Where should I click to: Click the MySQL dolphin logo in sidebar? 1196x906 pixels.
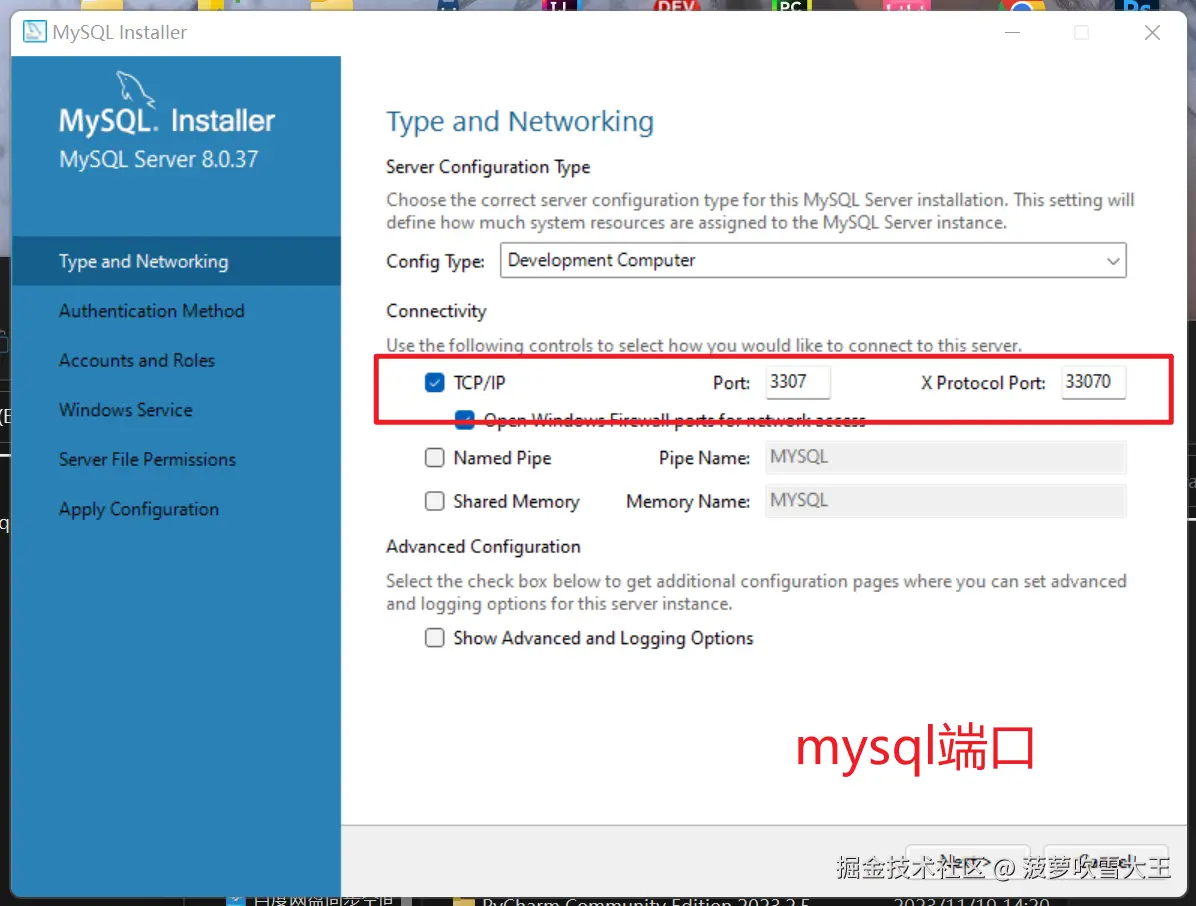136,90
